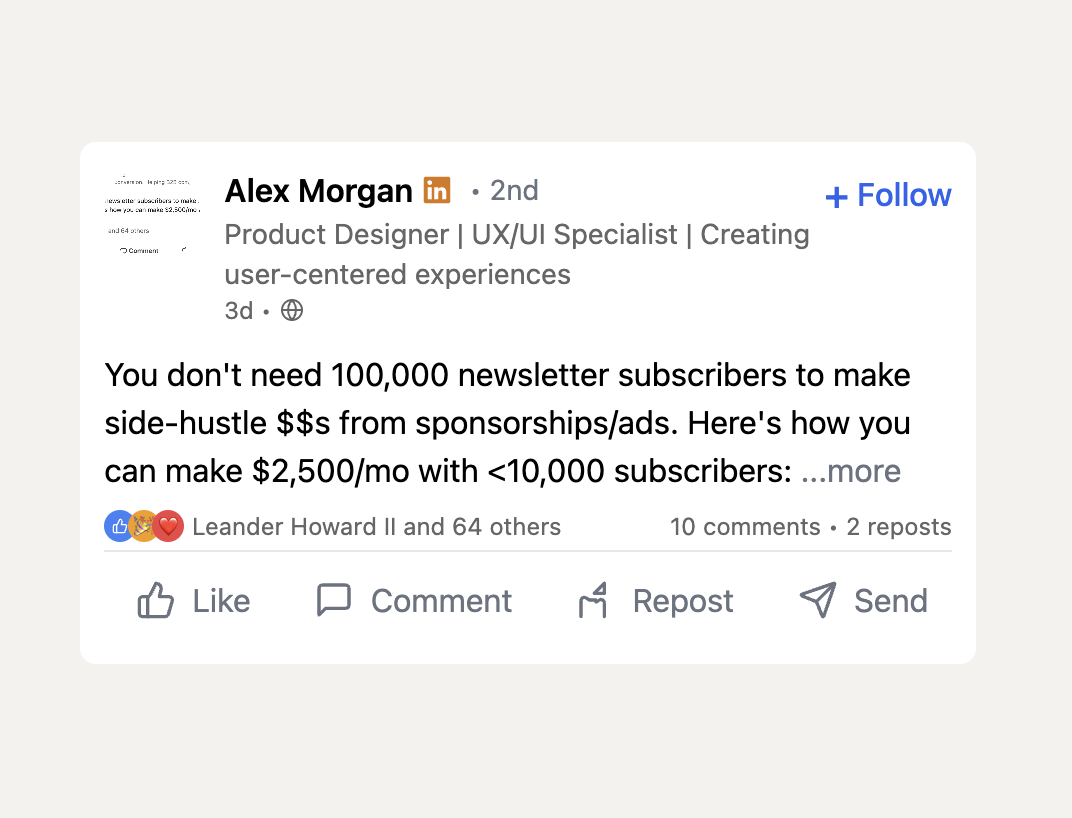Follow Alex Morgan
The height and width of the screenshot is (818, 1072).
[888, 194]
